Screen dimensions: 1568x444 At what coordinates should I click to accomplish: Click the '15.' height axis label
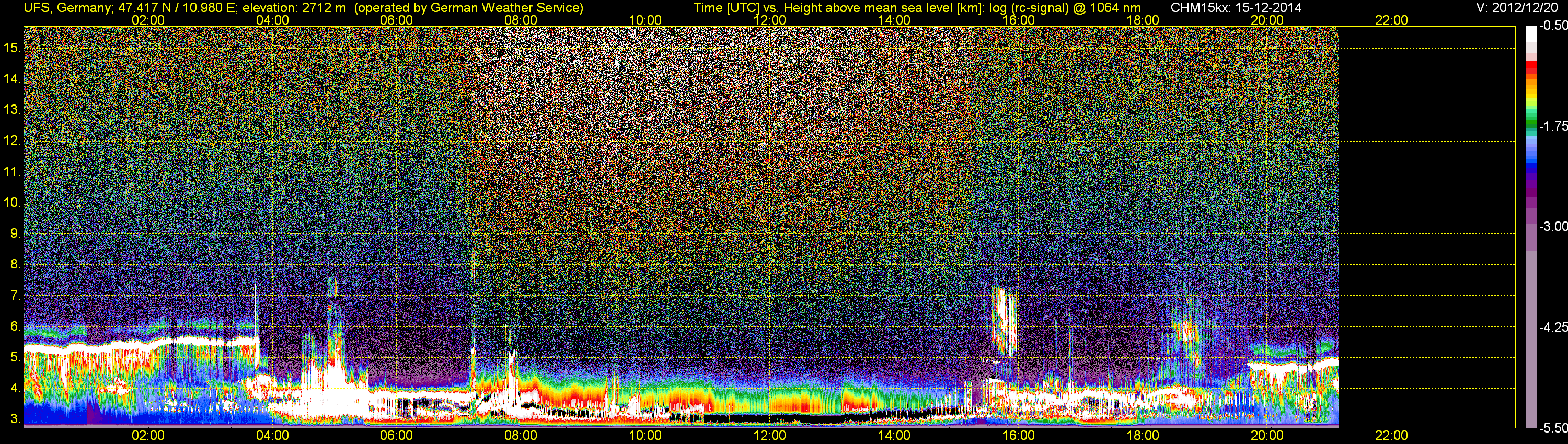coord(12,48)
